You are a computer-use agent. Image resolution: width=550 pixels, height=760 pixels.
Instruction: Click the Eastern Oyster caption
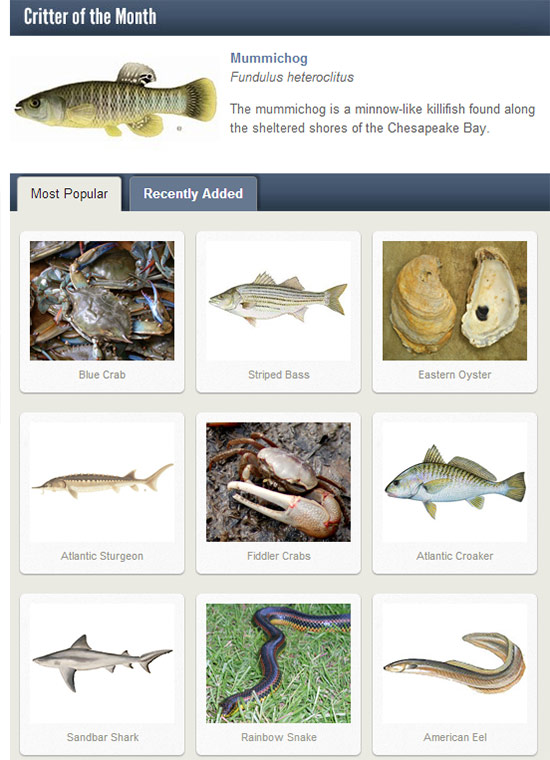(x=455, y=375)
